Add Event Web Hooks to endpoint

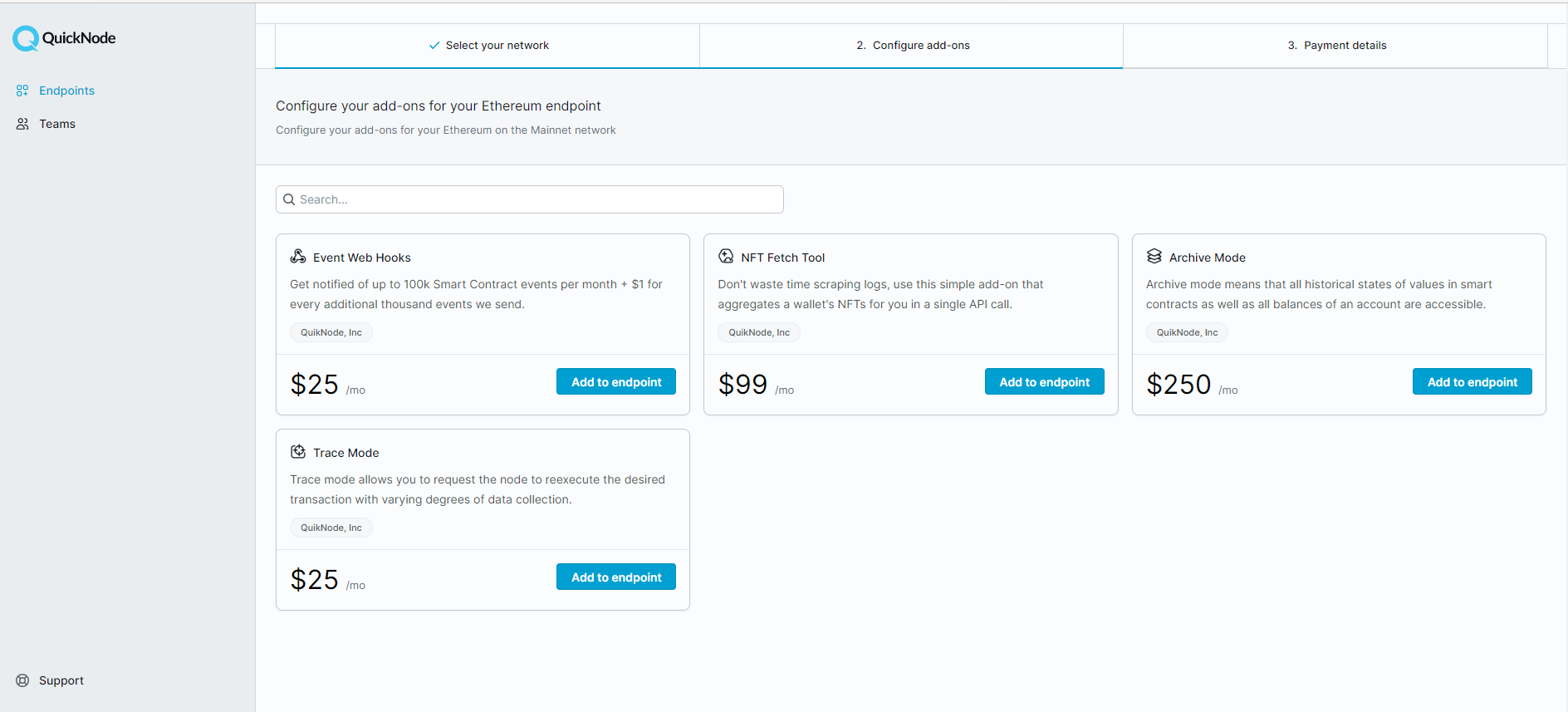616,381
